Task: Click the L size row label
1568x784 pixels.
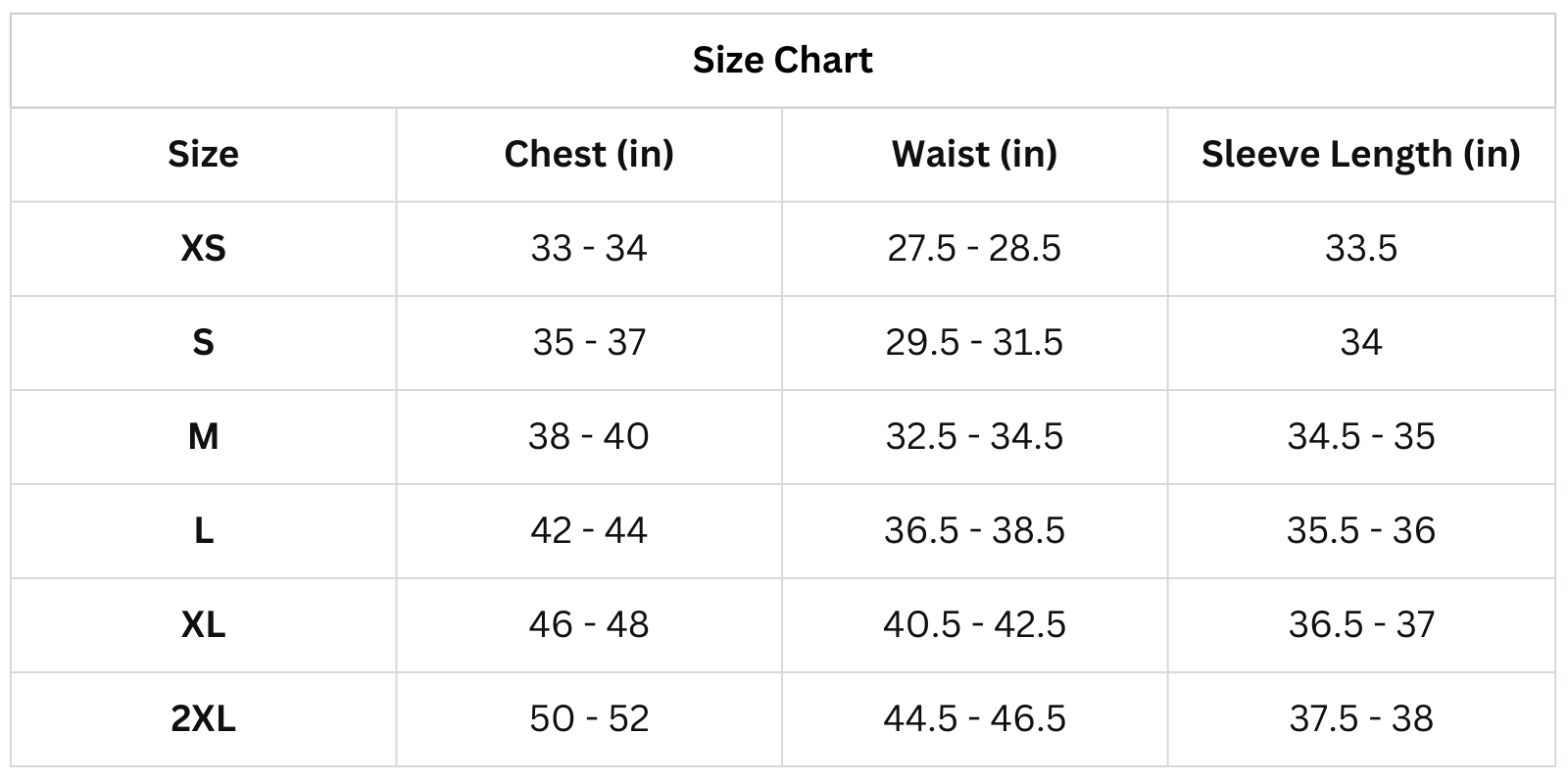Action: point(203,531)
